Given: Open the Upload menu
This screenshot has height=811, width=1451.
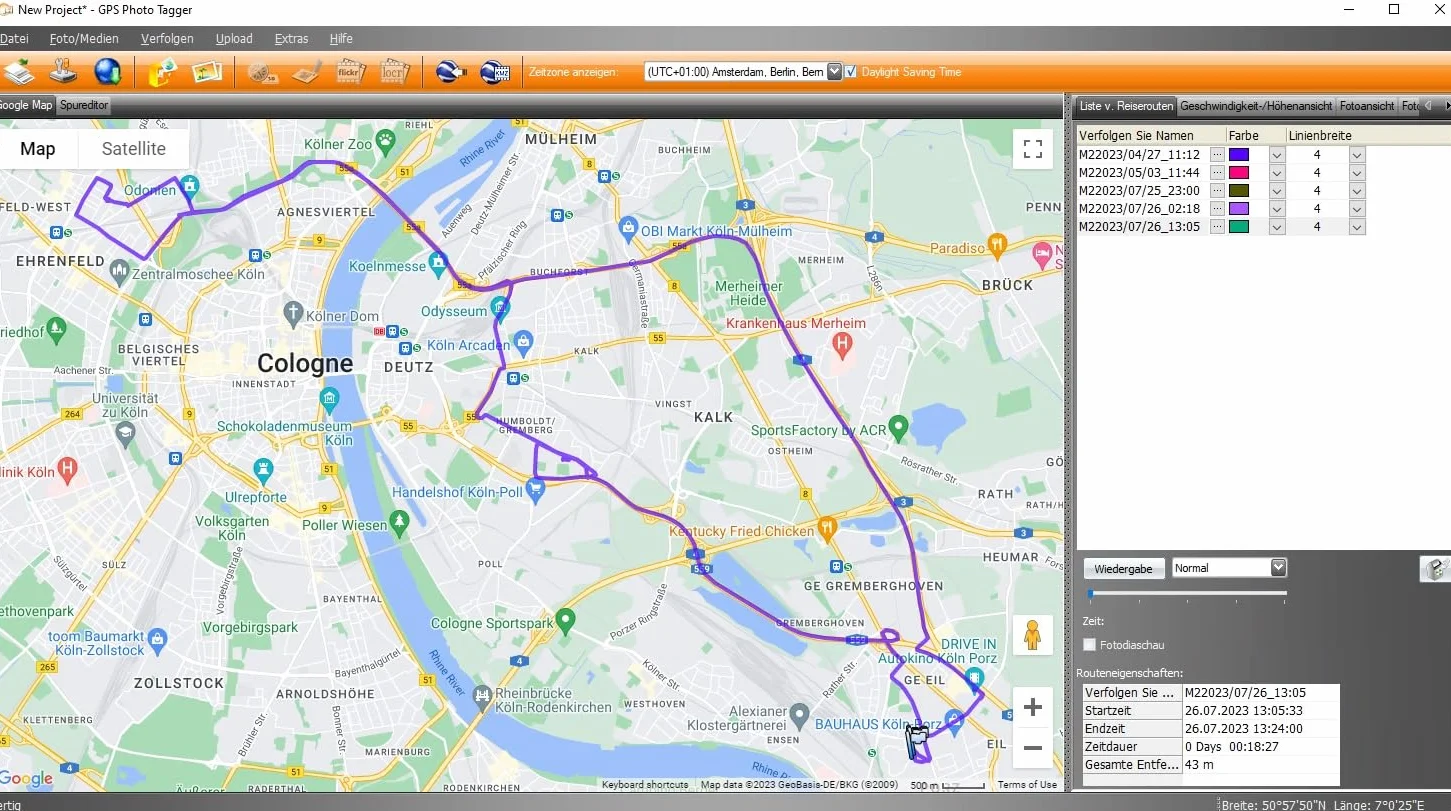Looking at the screenshot, I should click(234, 39).
